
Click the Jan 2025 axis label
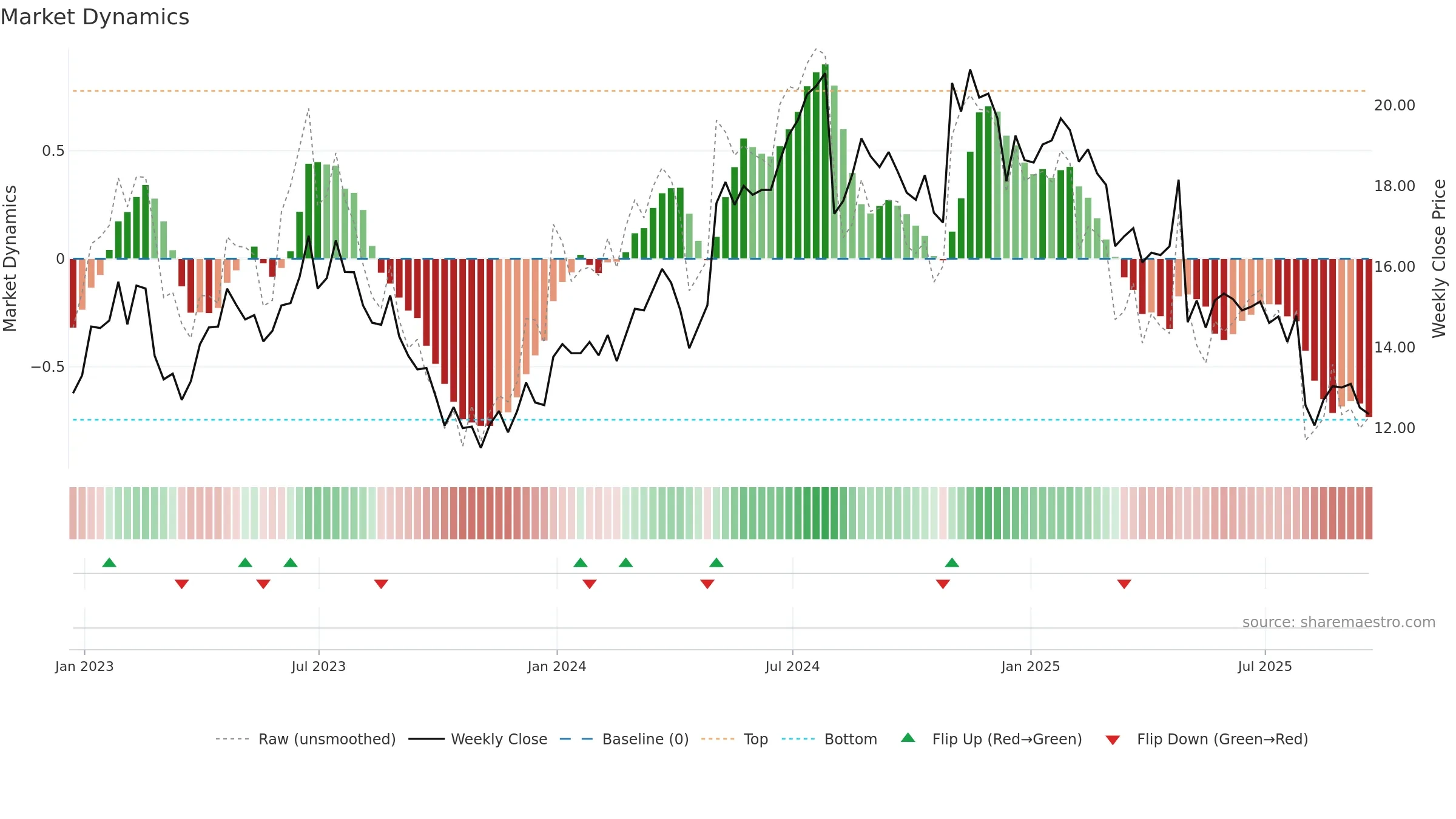point(1031,666)
